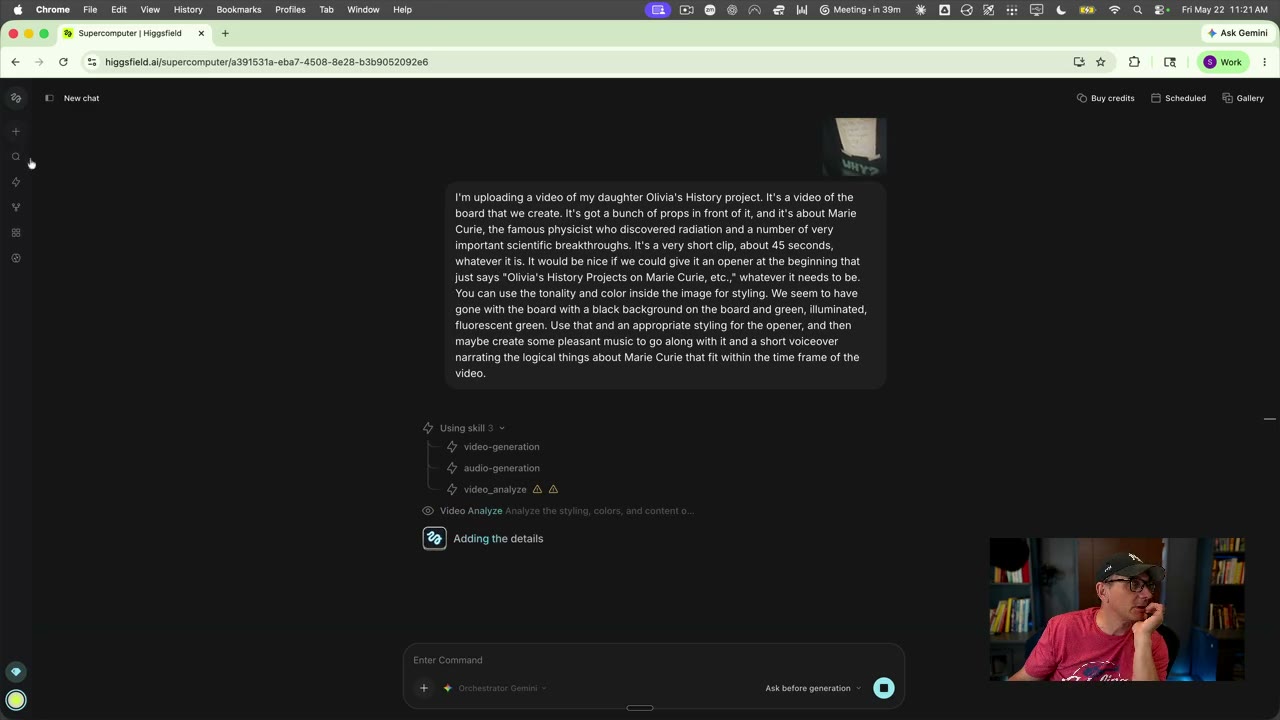Open the Help menu
This screenshot has width=1280, height=720.
pos(402,9)
